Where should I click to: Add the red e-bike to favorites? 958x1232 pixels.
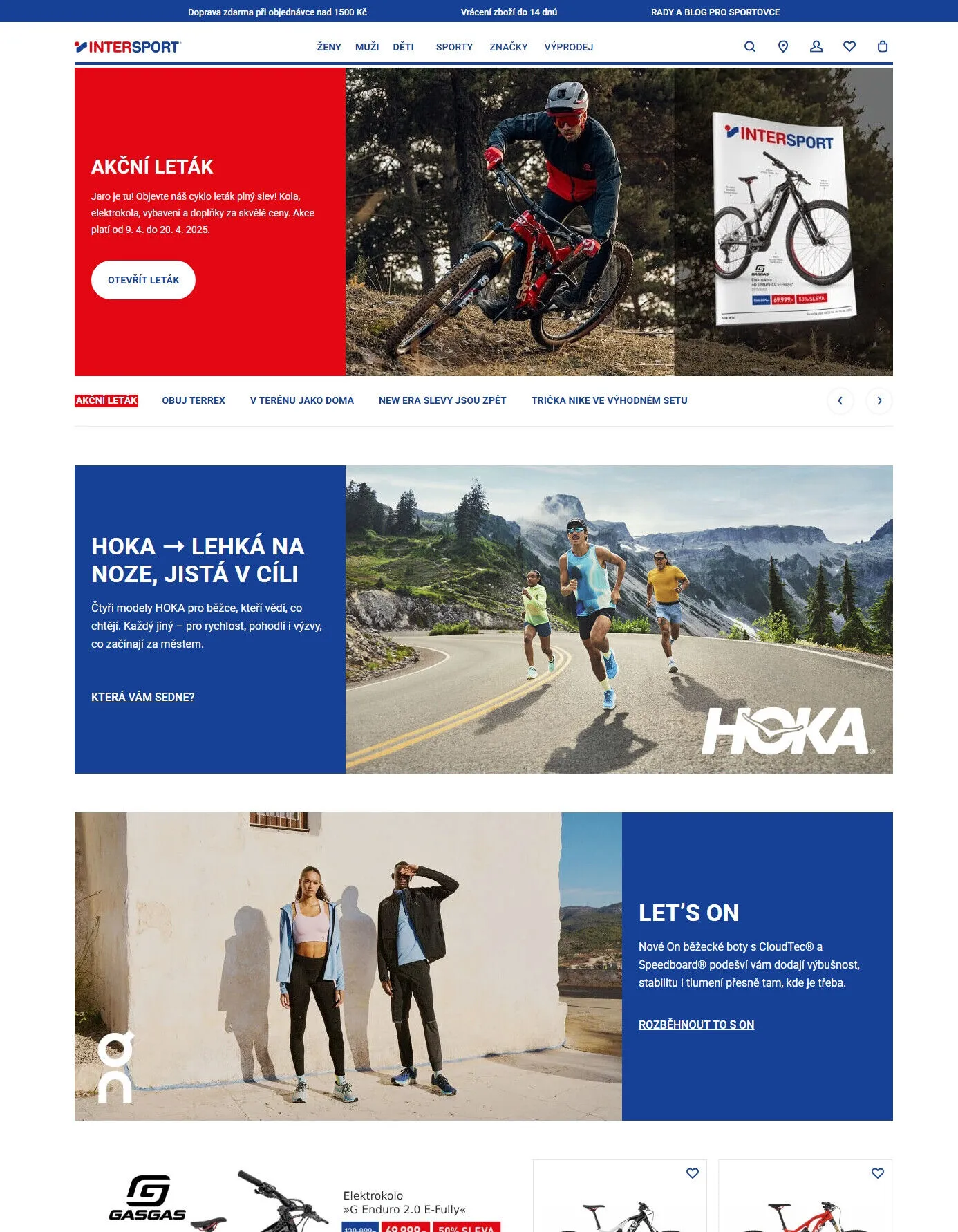coord(878,1173)
